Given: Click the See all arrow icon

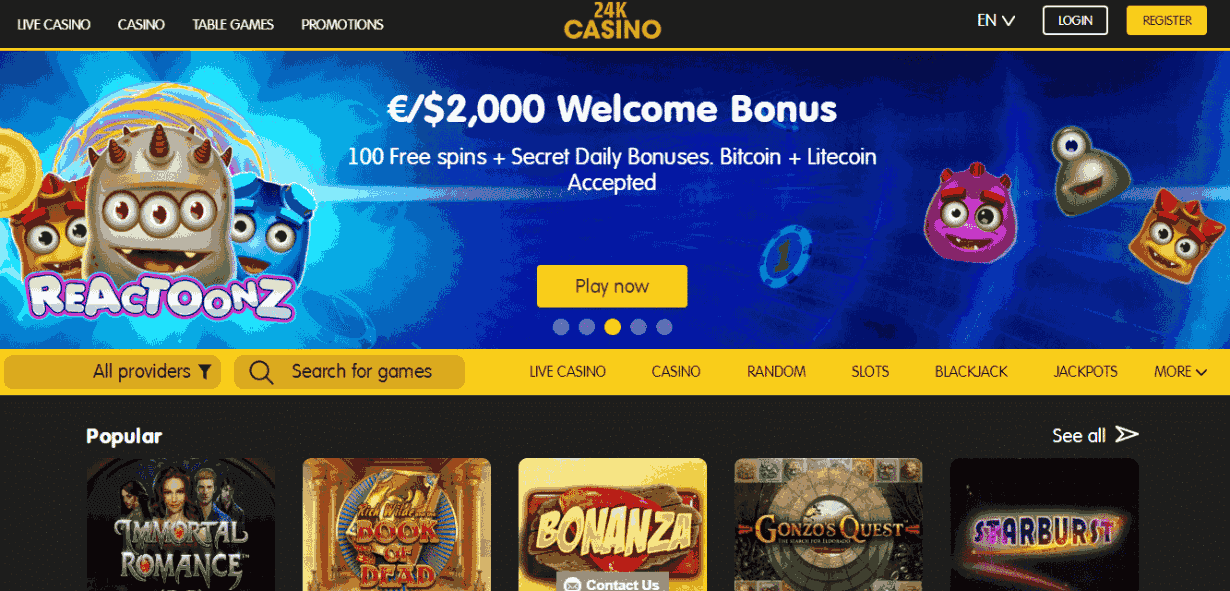Looking at the screenshot, I should (1127, 434).
